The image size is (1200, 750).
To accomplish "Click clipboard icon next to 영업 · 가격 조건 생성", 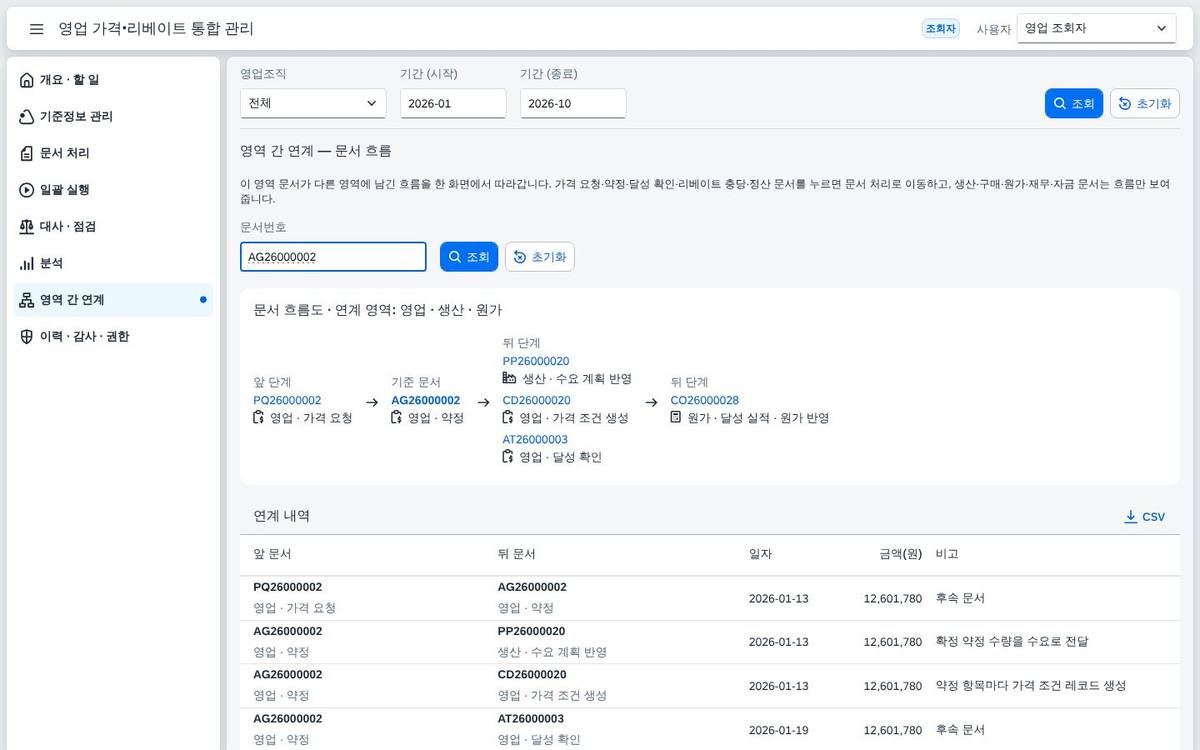I will [x=509, y=418].
